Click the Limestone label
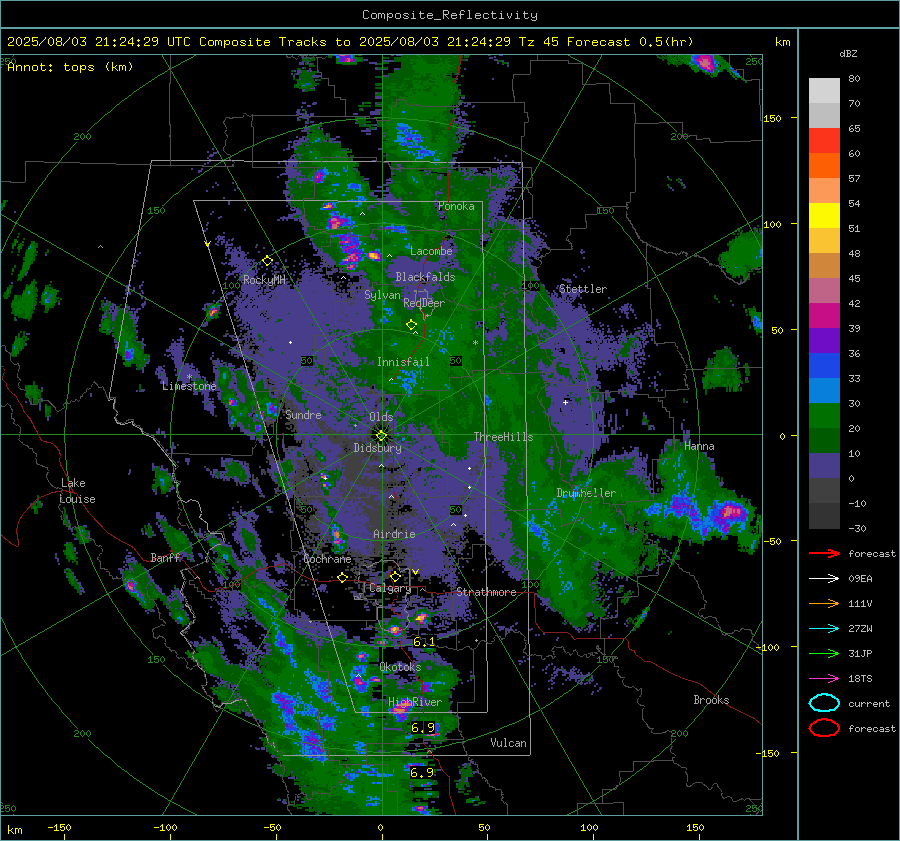 pos(189,386)
